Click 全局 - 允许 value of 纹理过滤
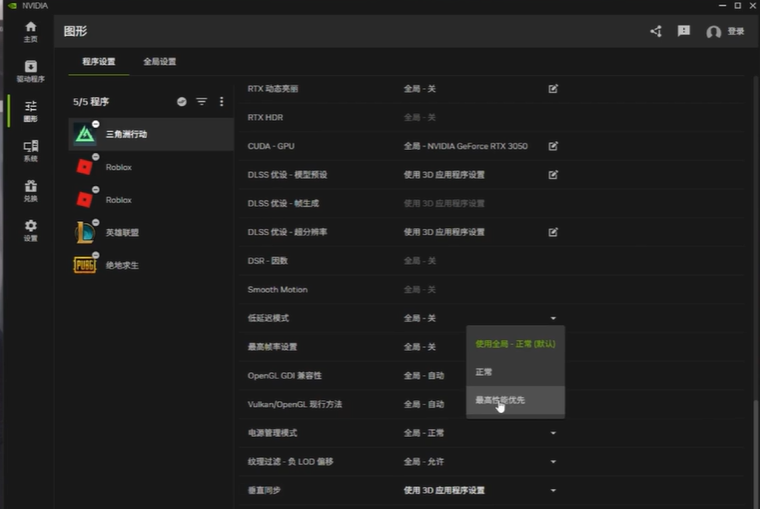 (424, 461)
